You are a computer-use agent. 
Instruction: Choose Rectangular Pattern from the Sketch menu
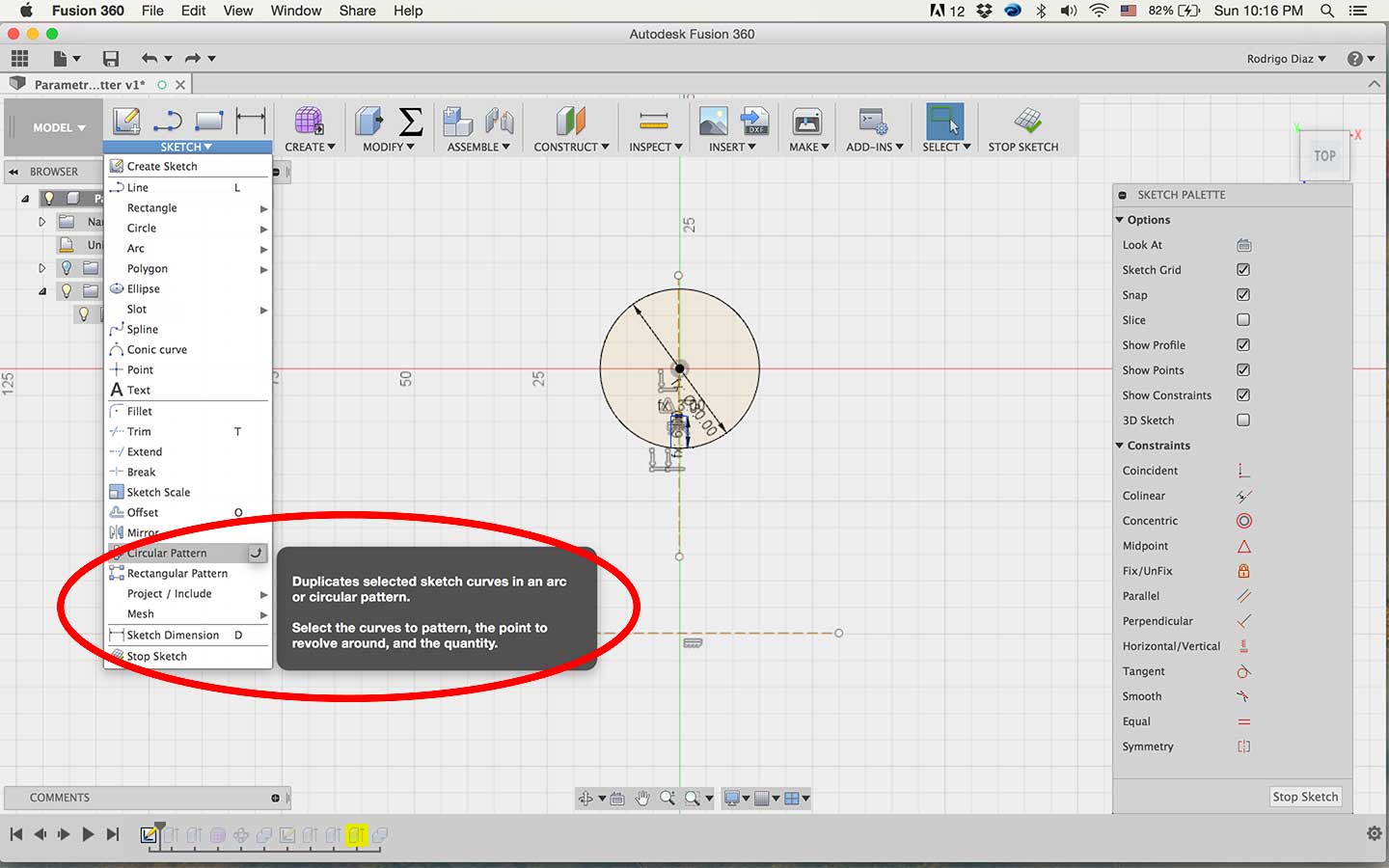(x=188, y=573)
